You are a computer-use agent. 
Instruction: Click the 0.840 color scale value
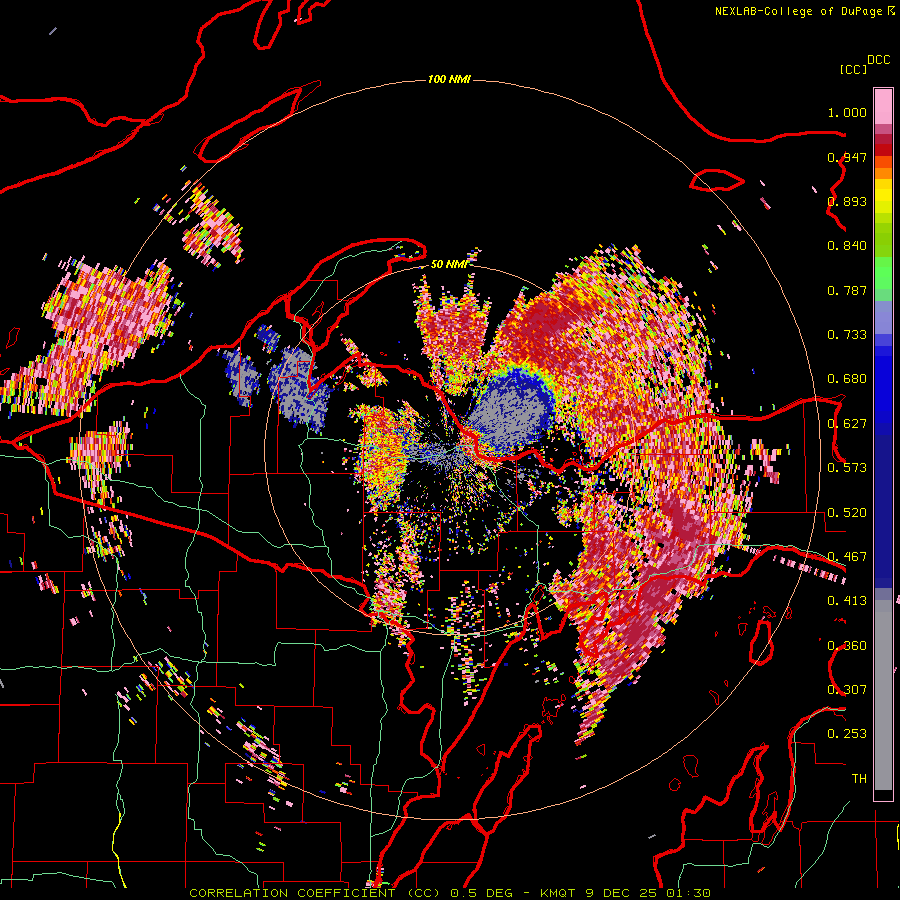pos(847,246)
